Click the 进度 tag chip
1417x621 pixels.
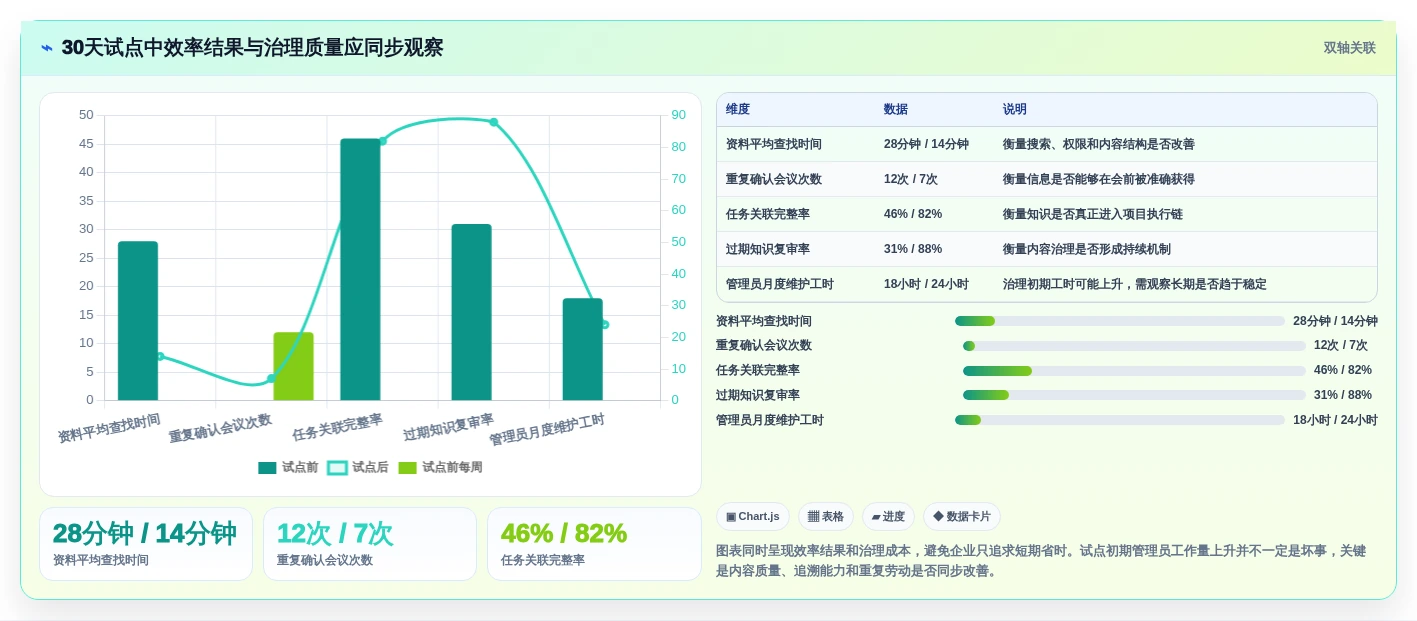point(888,516)
